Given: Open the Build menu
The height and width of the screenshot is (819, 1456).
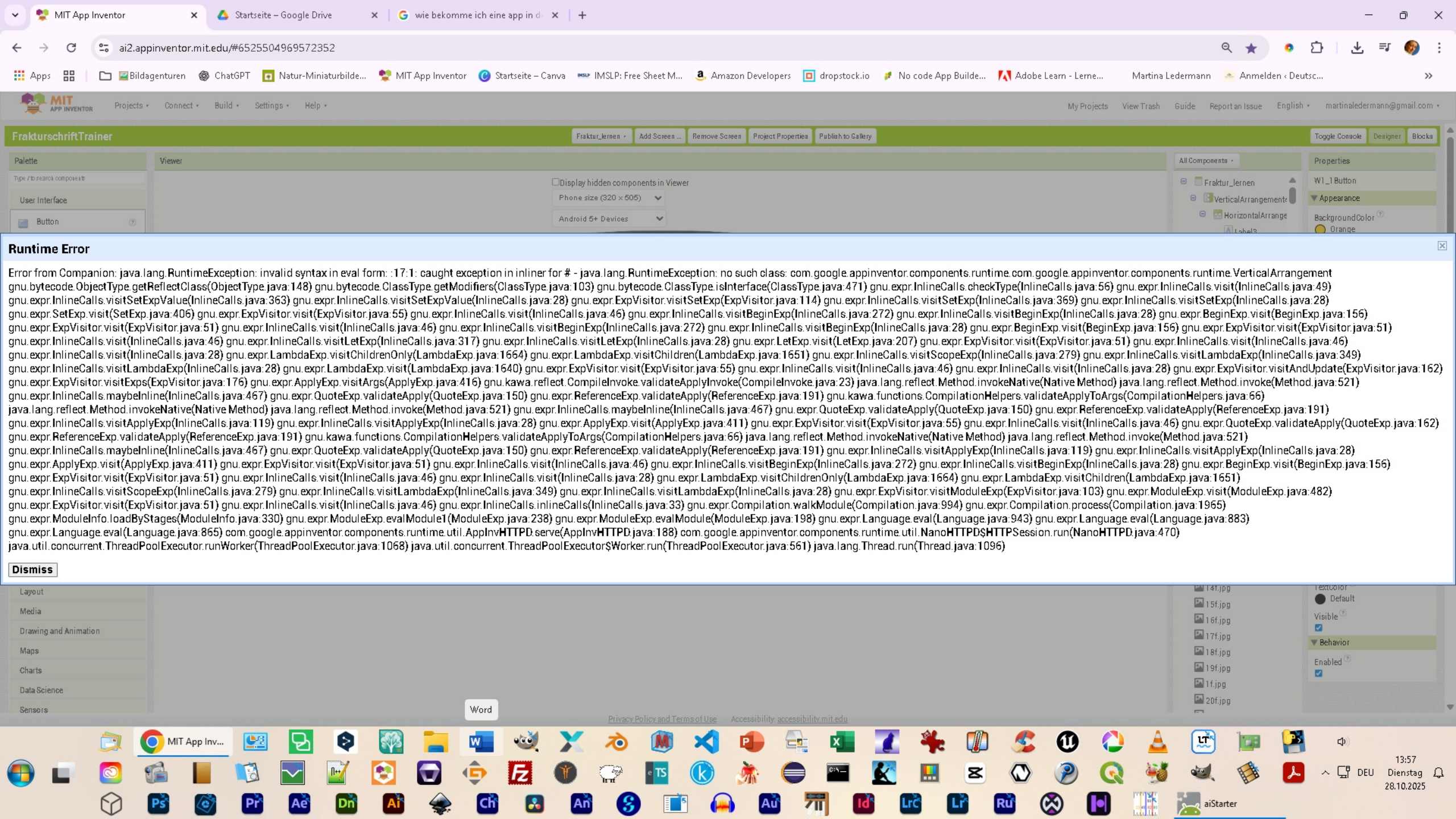Looking at the screenshot, I should tap(226, 106).
